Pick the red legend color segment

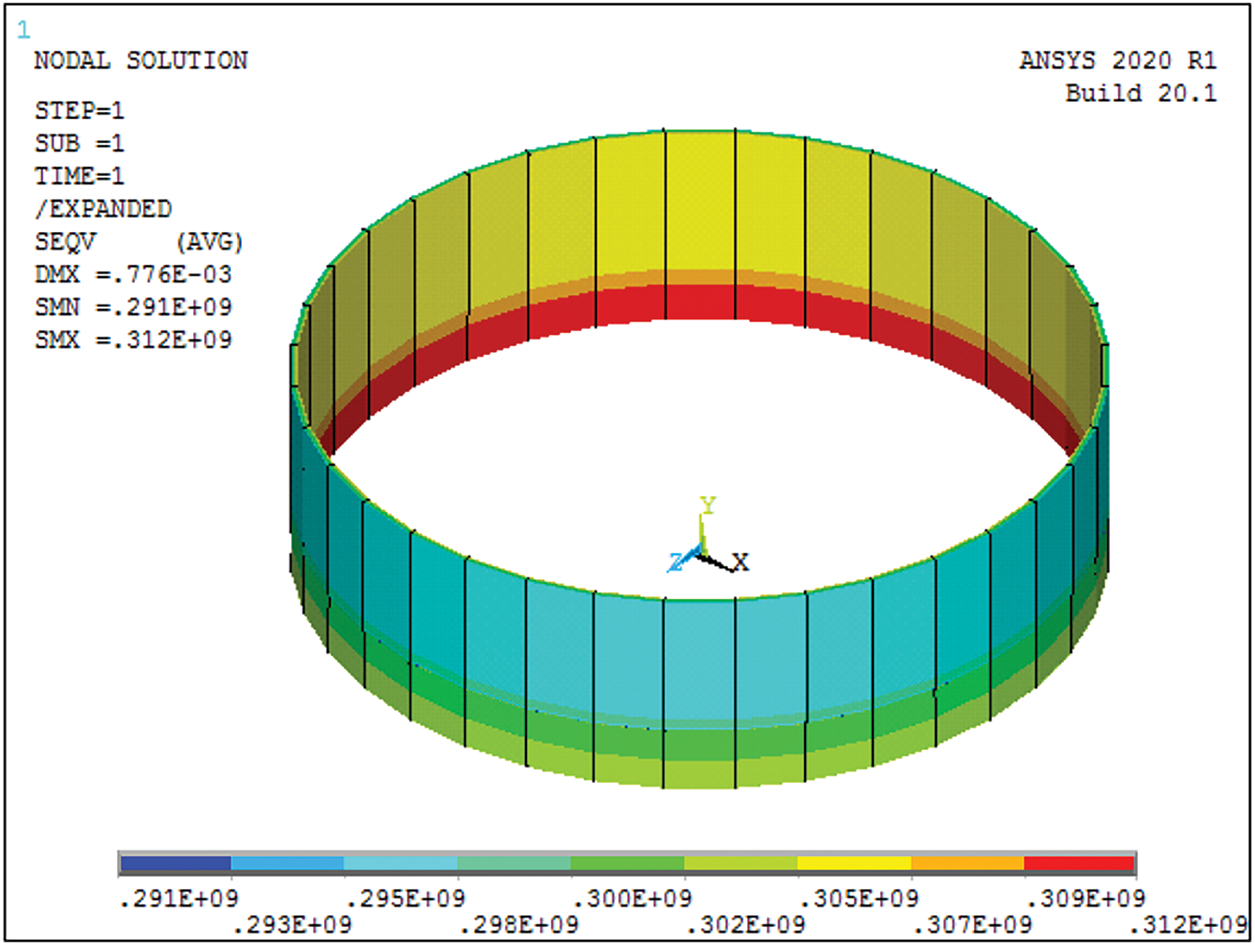point(1079,862)
